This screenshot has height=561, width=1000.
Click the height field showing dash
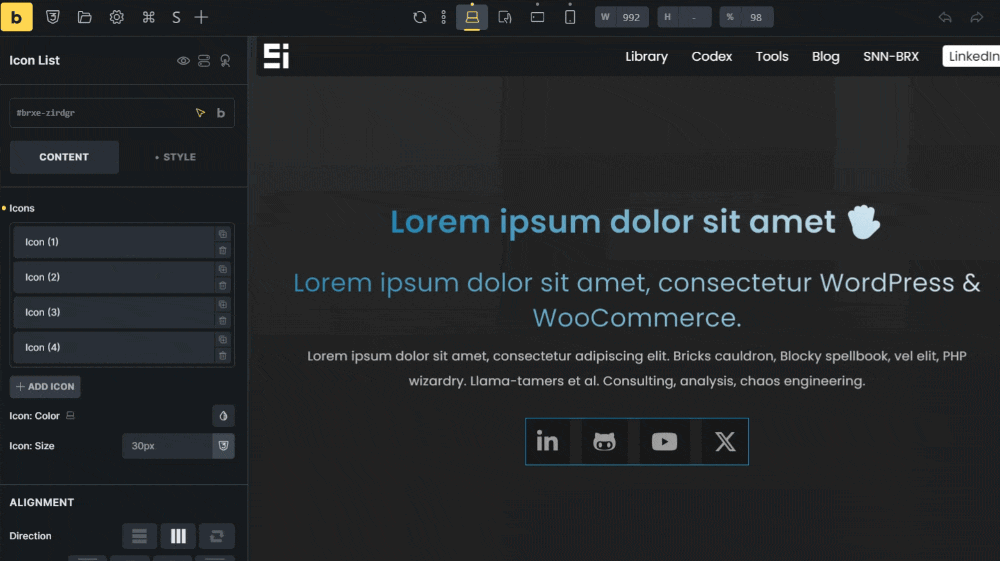(x=684, y=17)
